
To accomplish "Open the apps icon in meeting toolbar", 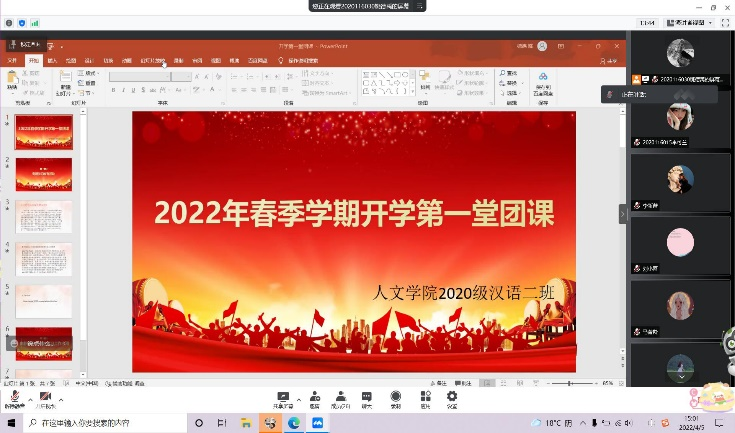I will (425, 398).
